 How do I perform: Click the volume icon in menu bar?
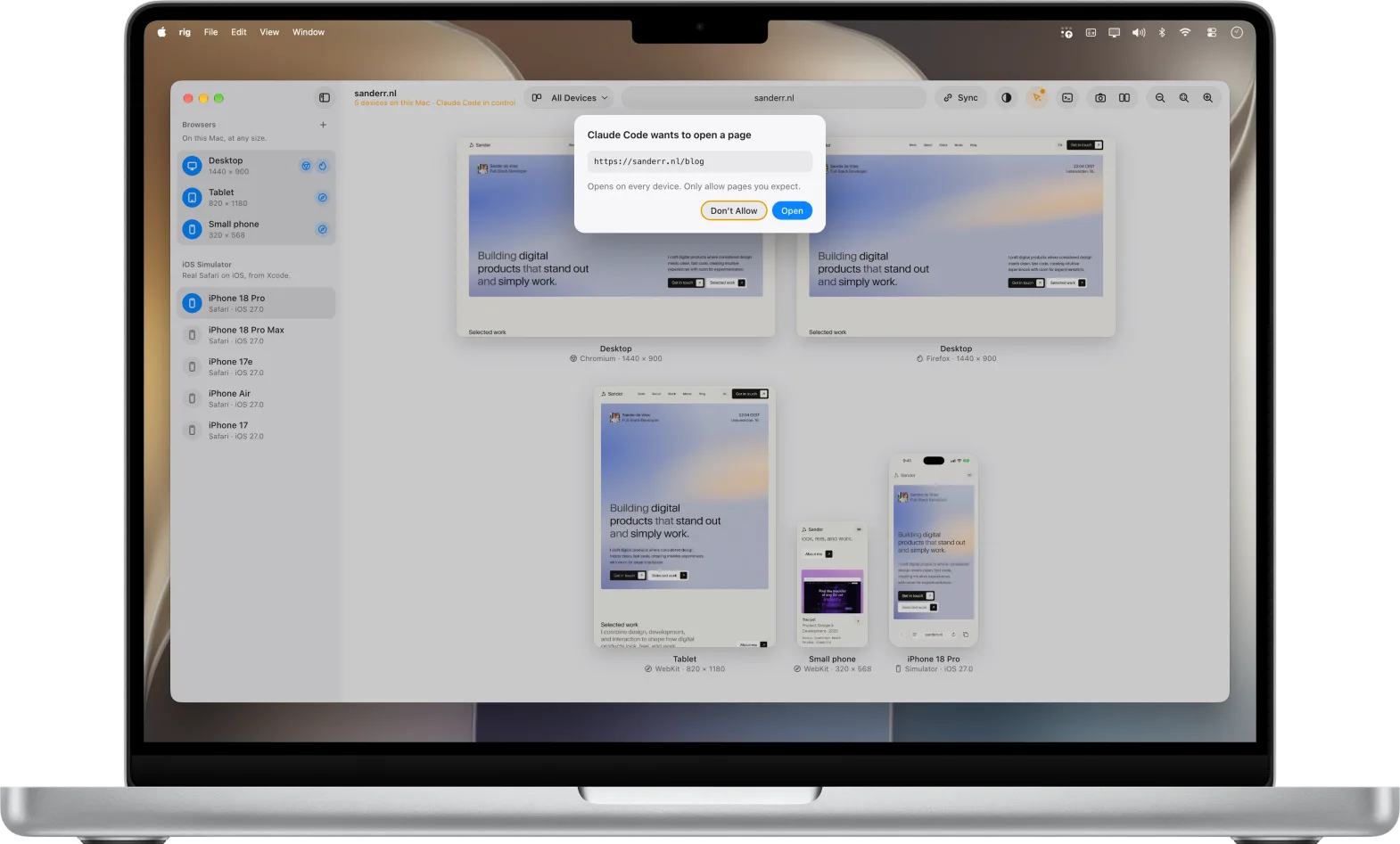[1139, 32]
